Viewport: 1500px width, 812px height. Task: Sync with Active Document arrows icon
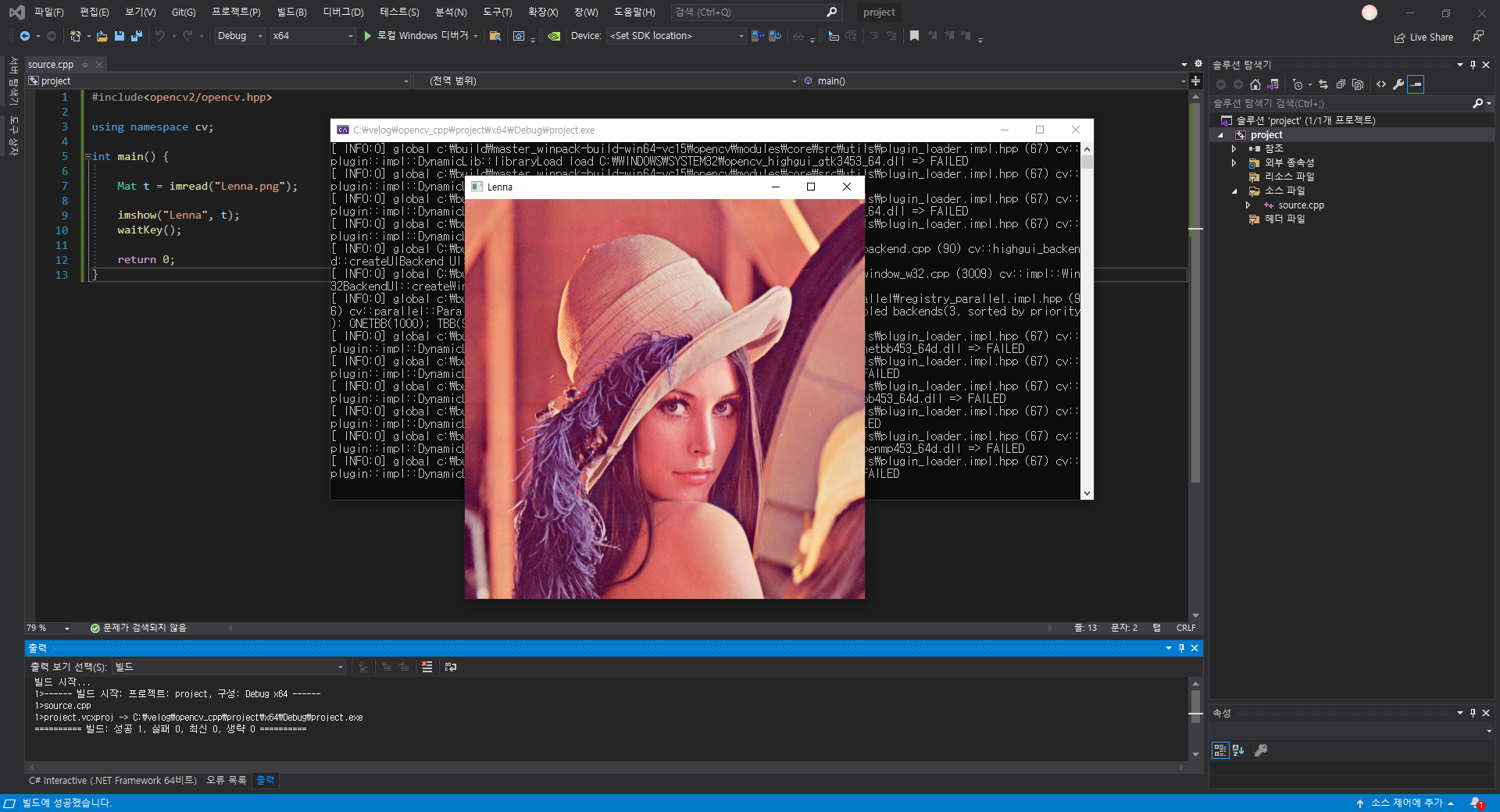tap(1323, 84)
